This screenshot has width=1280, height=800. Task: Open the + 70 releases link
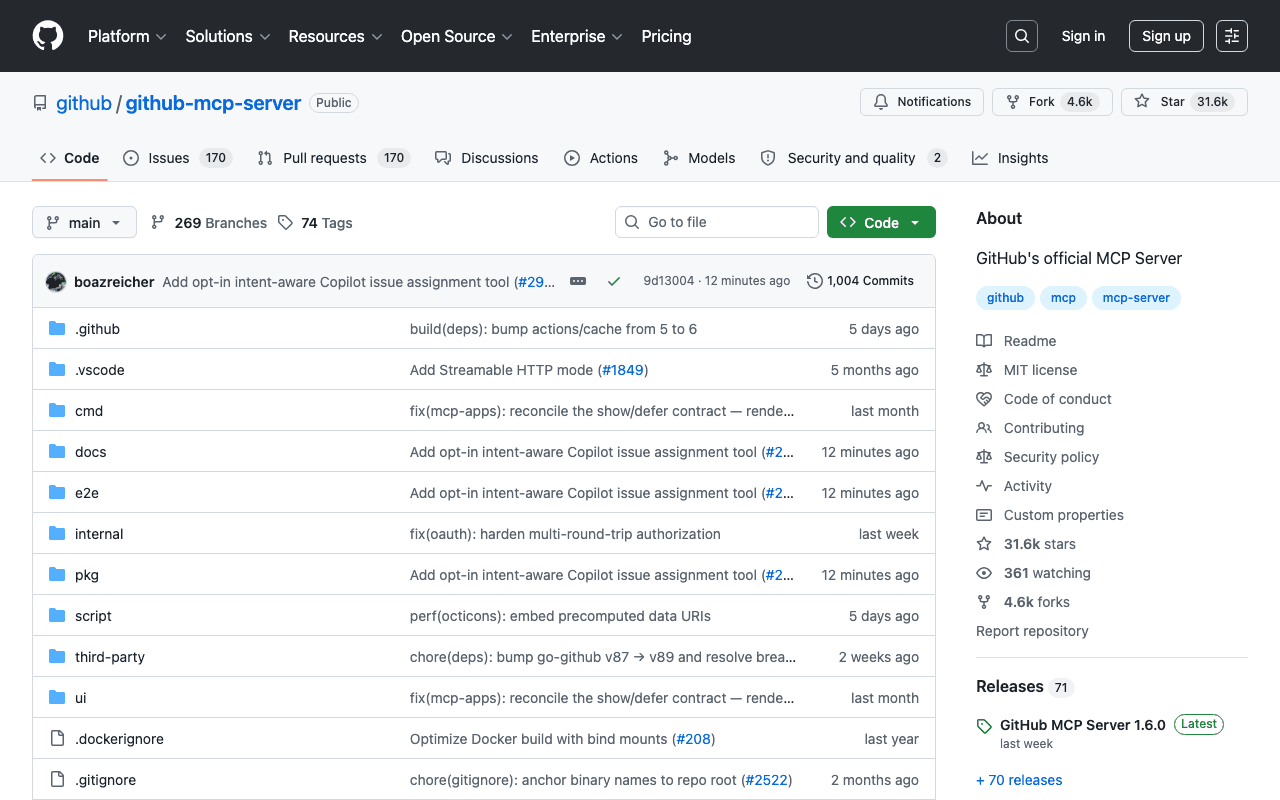(x=1019, y=780)
